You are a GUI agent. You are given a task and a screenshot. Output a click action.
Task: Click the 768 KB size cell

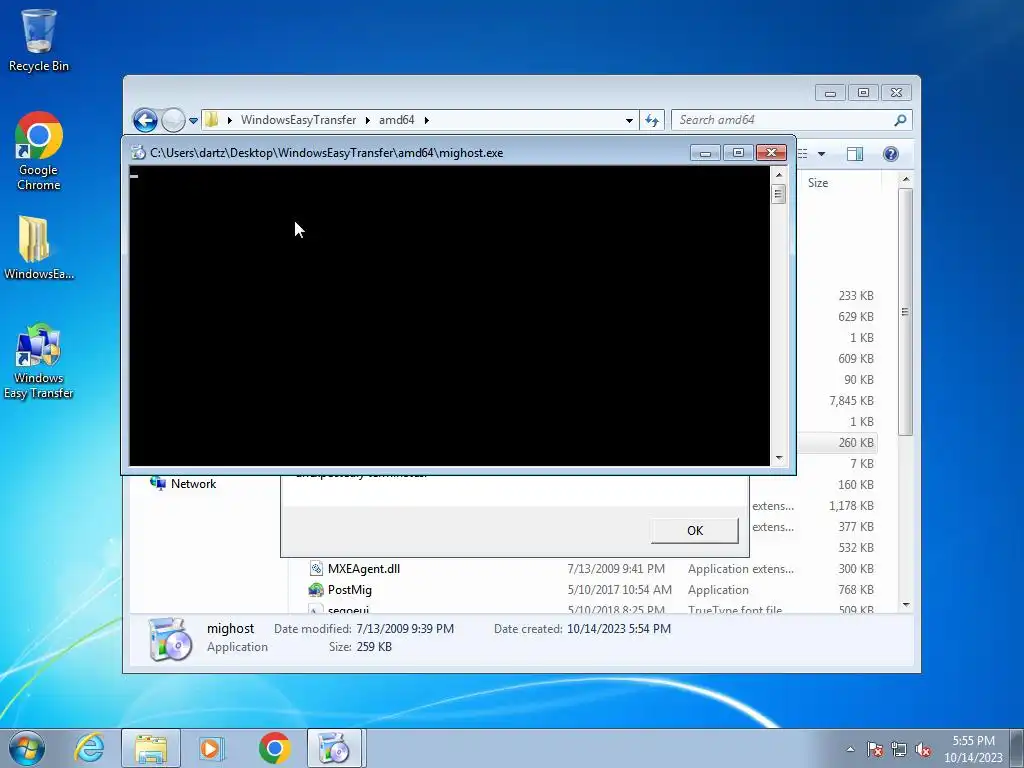[x=856, y=590]
